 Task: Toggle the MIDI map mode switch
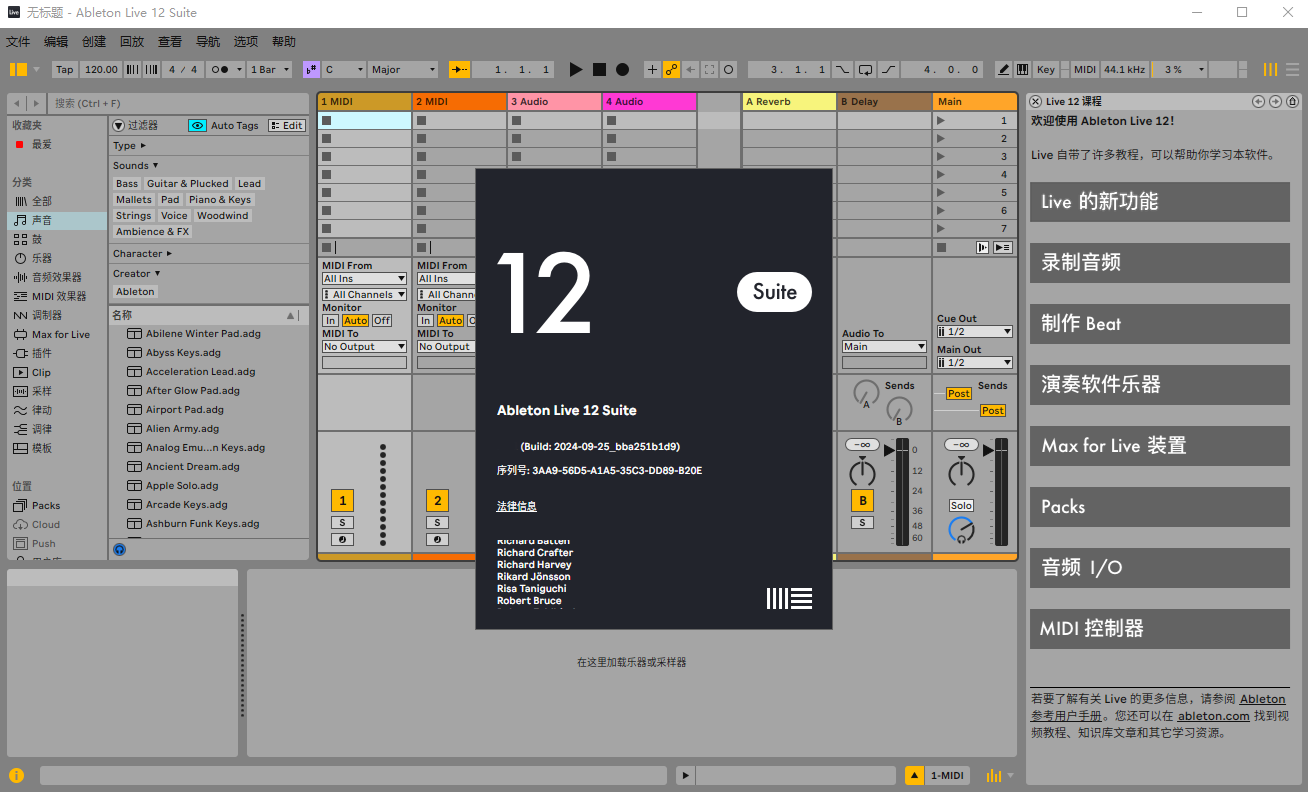1085,70
